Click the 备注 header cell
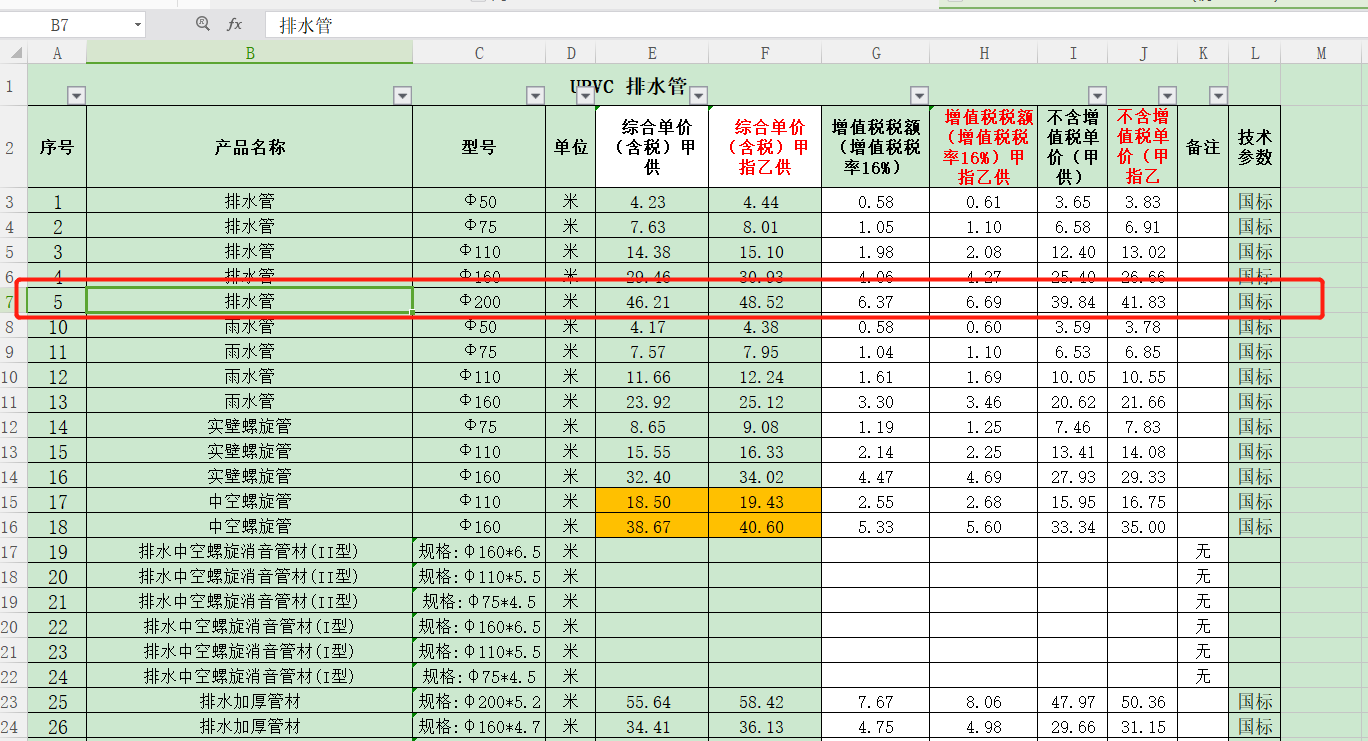 click(x=1203, y=147)
